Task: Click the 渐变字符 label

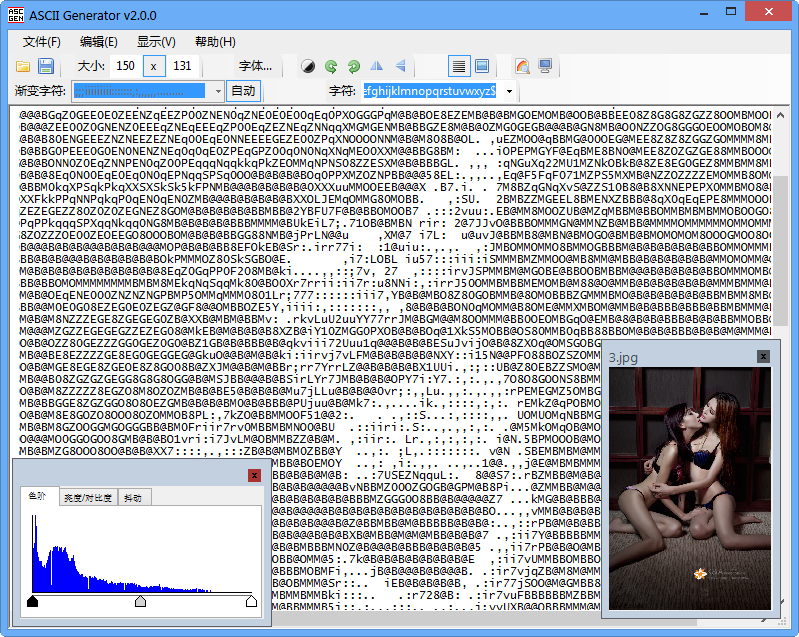Action: coord(40,91)
